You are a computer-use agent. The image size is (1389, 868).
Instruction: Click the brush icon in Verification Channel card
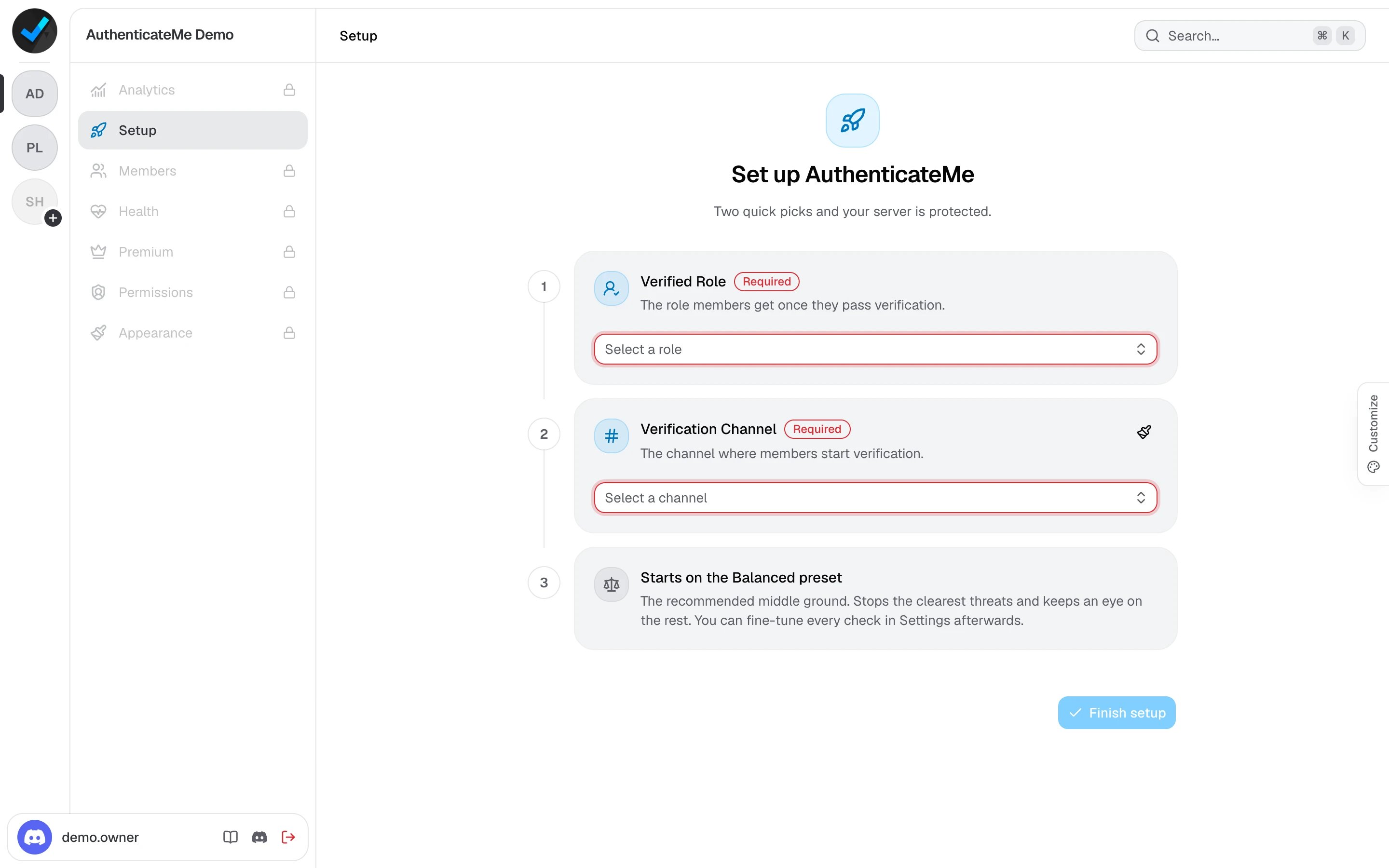1144,432
